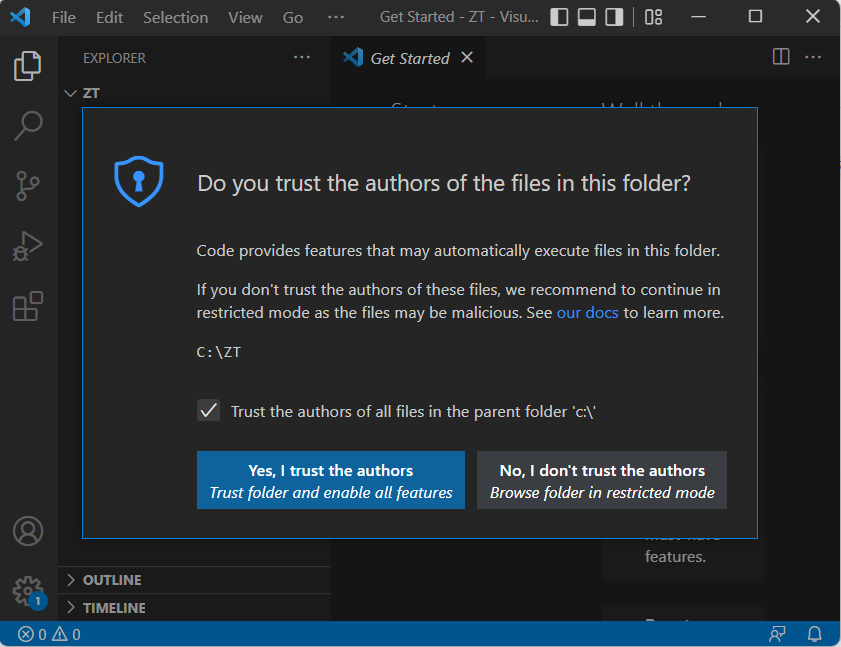Open the File menu

[x=64, y=18]
